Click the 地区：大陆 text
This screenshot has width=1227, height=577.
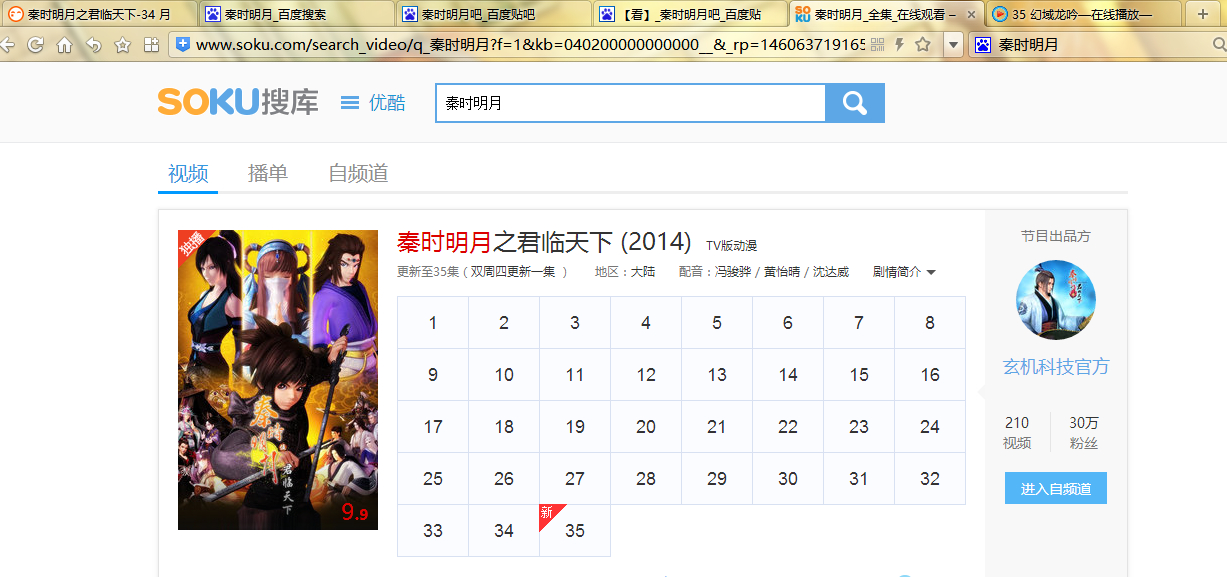coord(625,272)
